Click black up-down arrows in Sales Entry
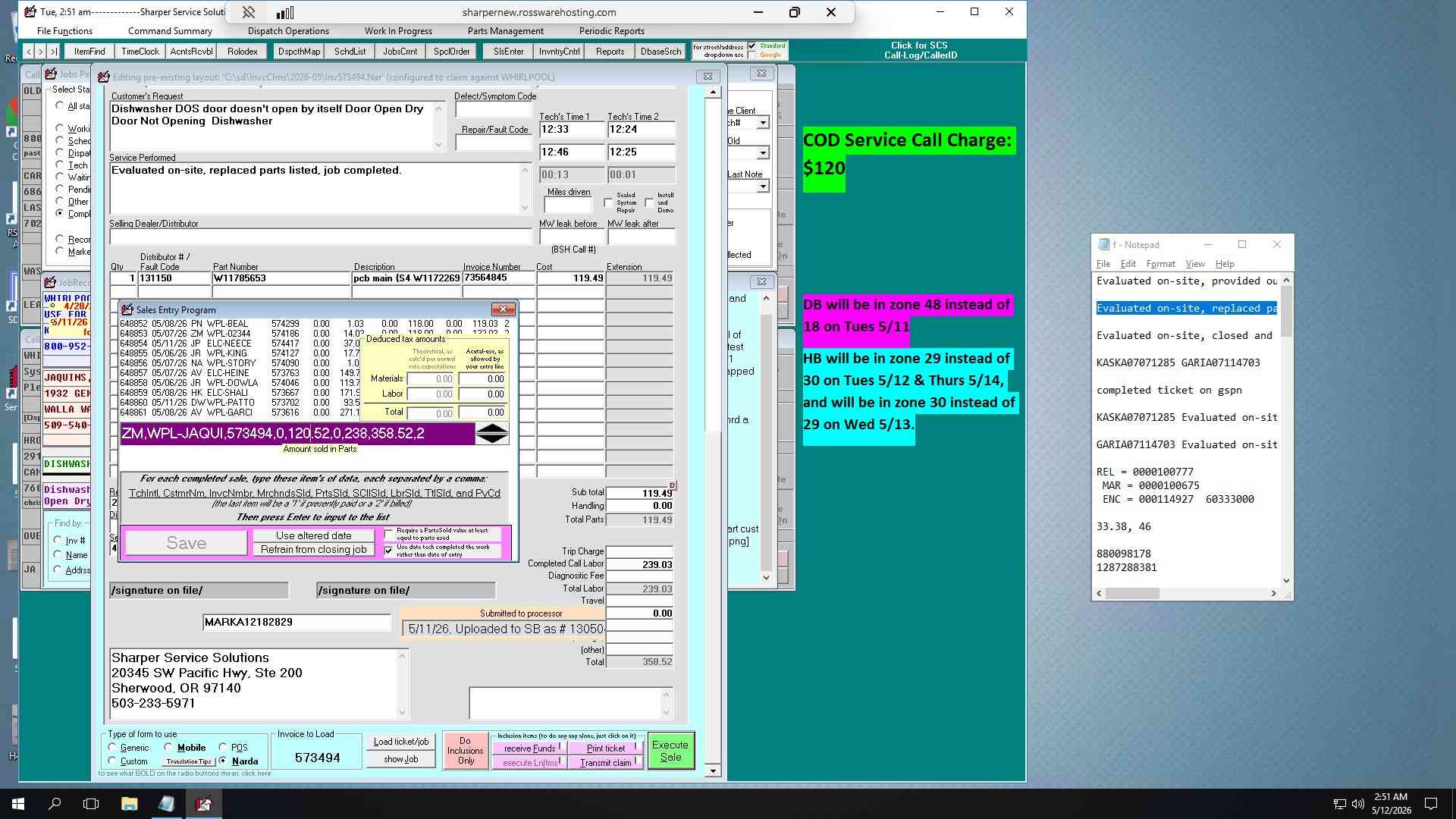This screenshot has width=1456, height=819. point(492,434)
